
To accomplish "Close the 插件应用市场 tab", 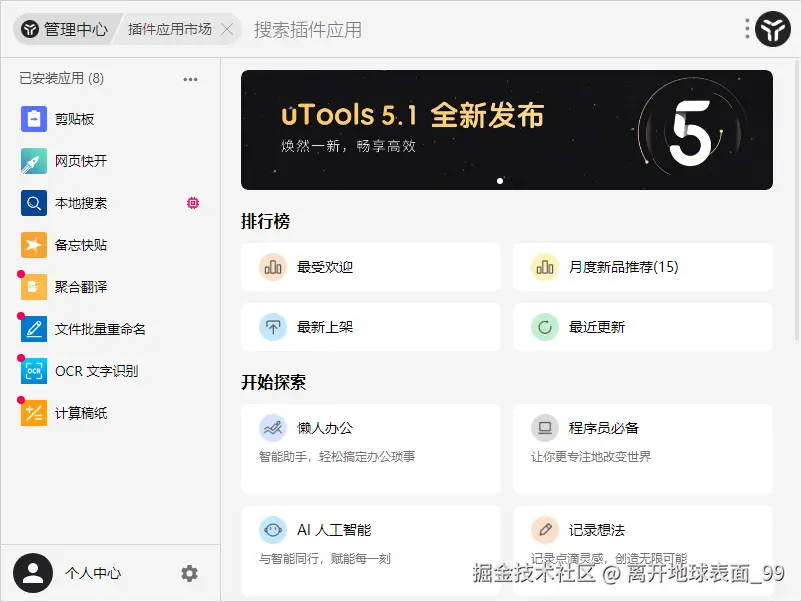I will [x=227, y=29].
